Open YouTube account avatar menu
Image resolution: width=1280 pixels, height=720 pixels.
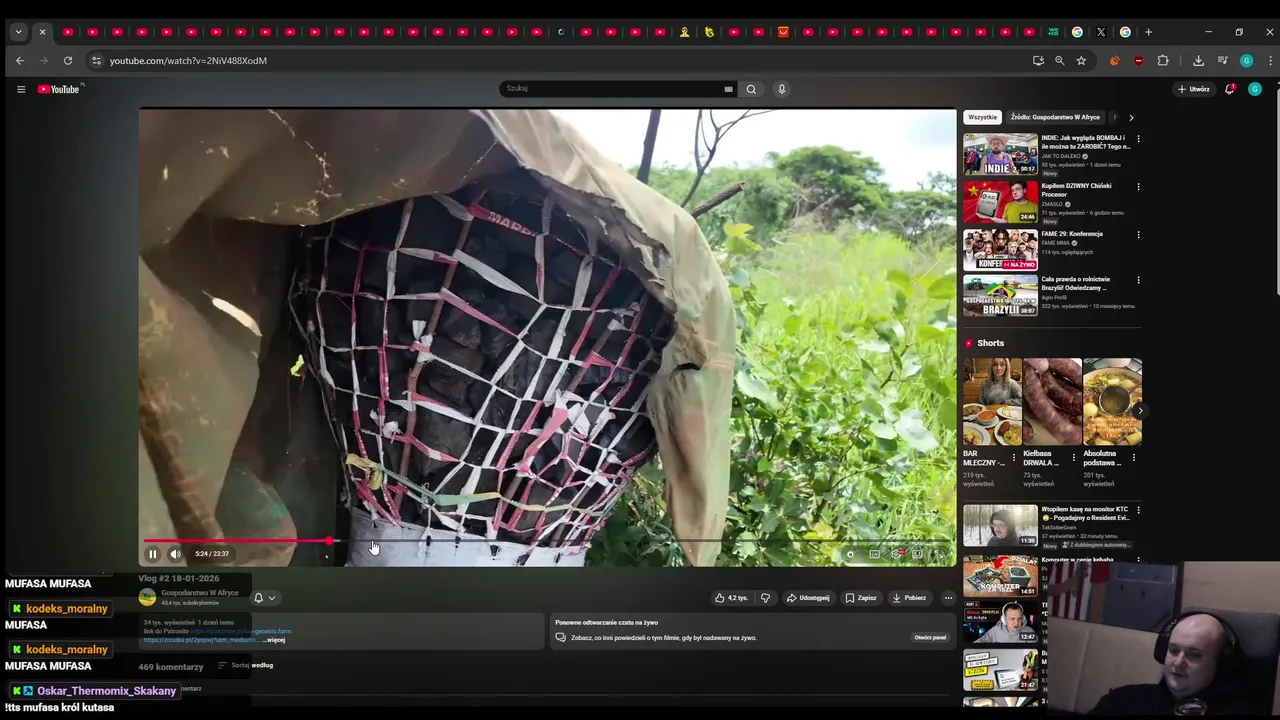pos(1255,89)
